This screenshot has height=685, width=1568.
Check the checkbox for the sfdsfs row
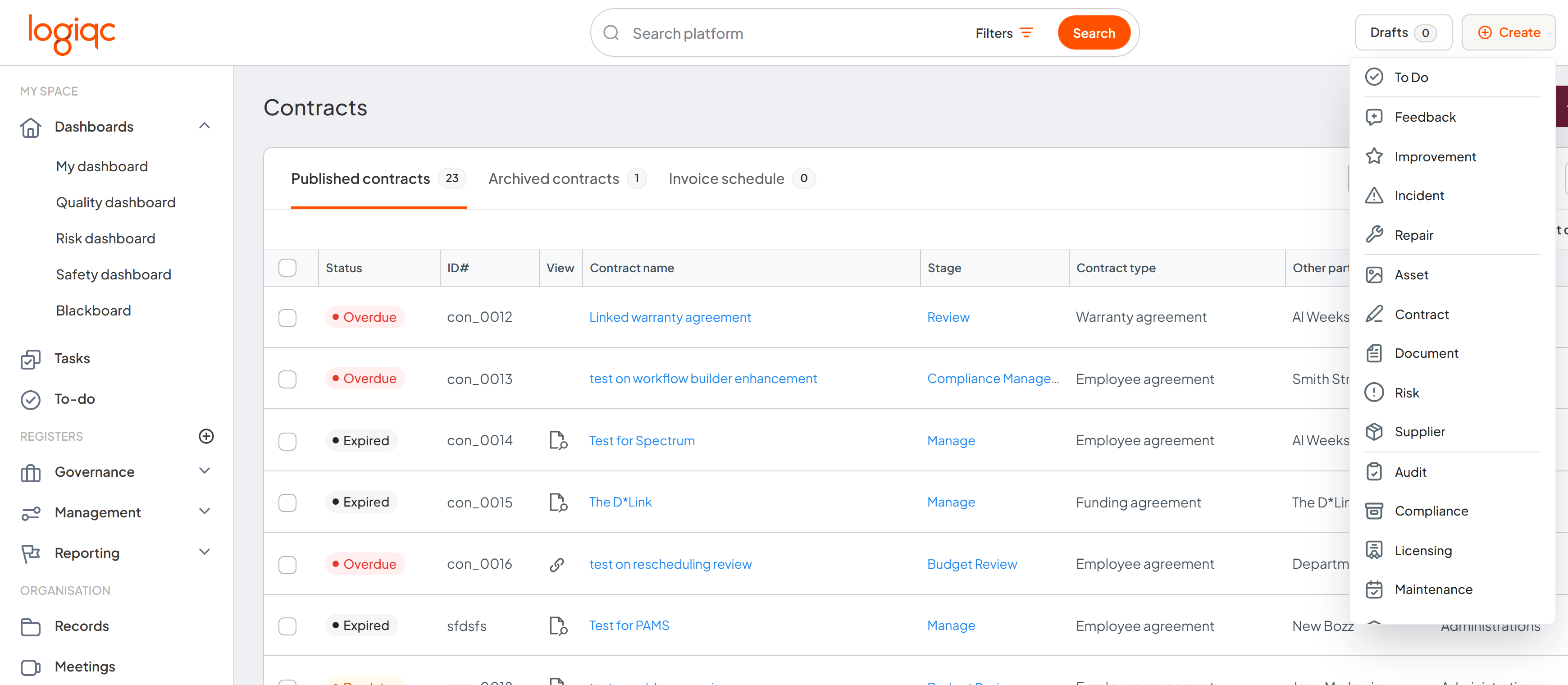287,626
